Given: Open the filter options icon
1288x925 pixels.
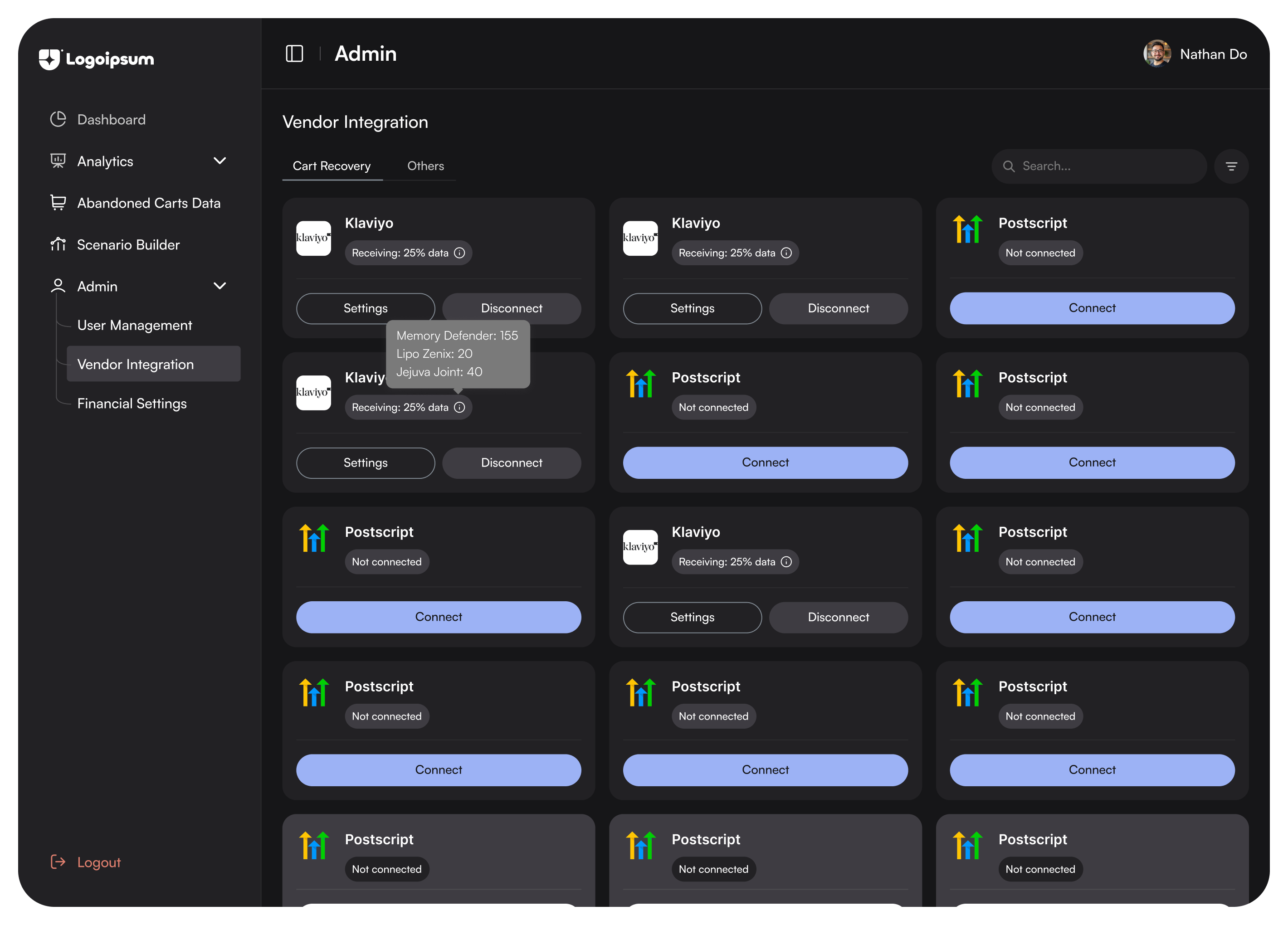Looking at the screenshot, I should [x=1231, y=166].
